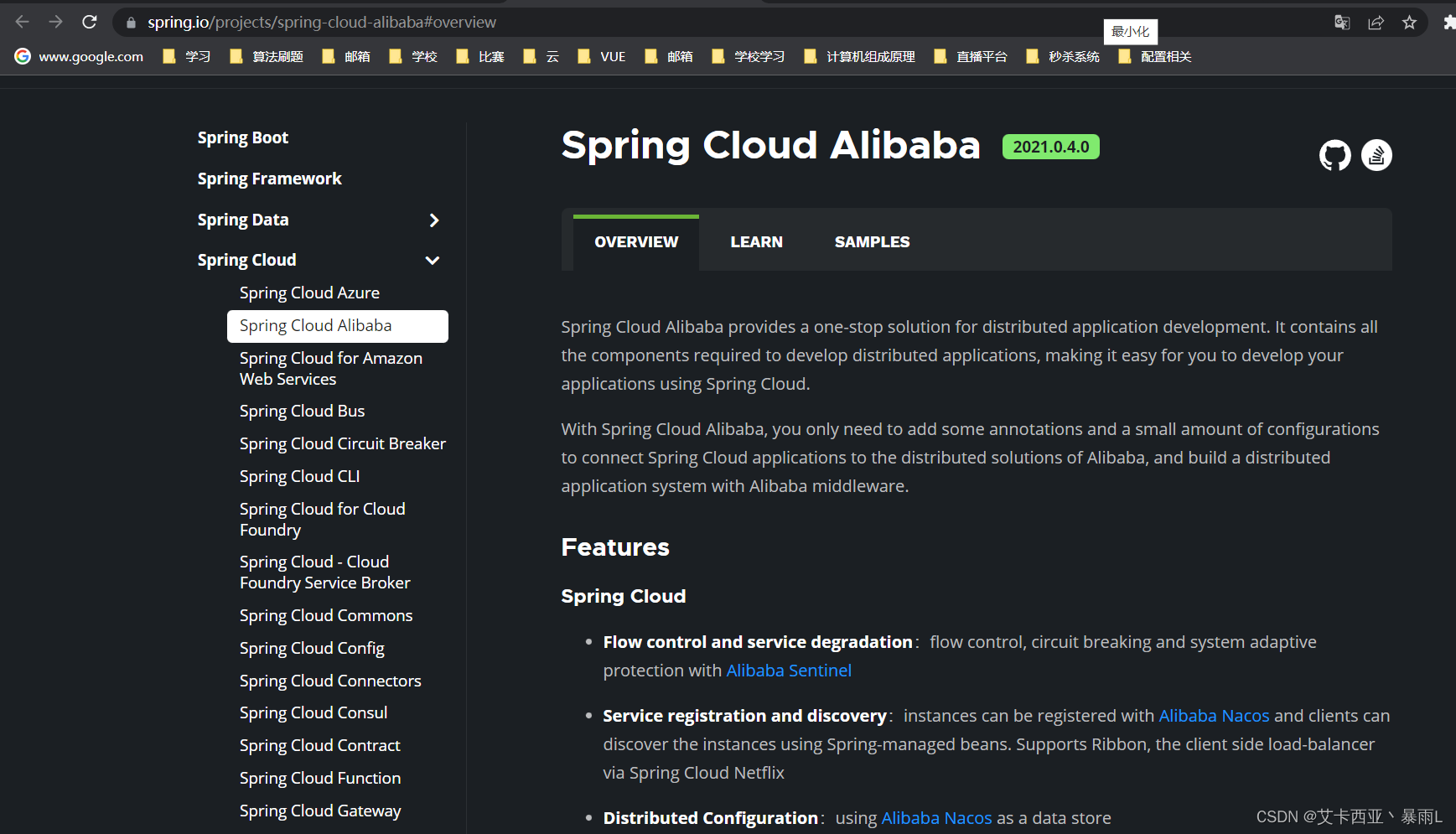The width and height of the screenshot is (1456, 834).
Task: Switch to the SAMPLES tab
Action: pyautogui.click(x=872, y=242)
